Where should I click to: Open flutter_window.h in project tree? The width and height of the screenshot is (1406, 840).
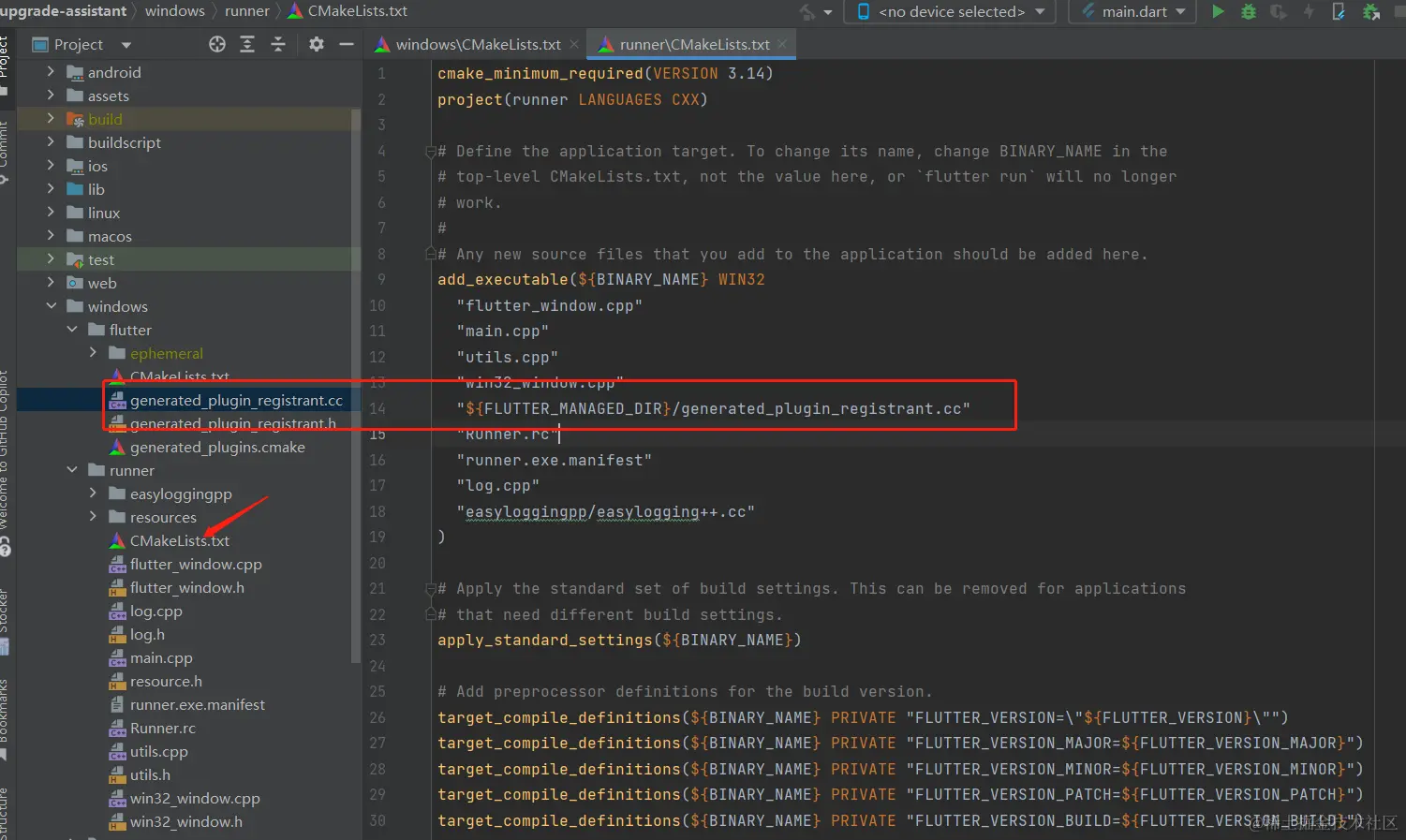pos(187,587)
